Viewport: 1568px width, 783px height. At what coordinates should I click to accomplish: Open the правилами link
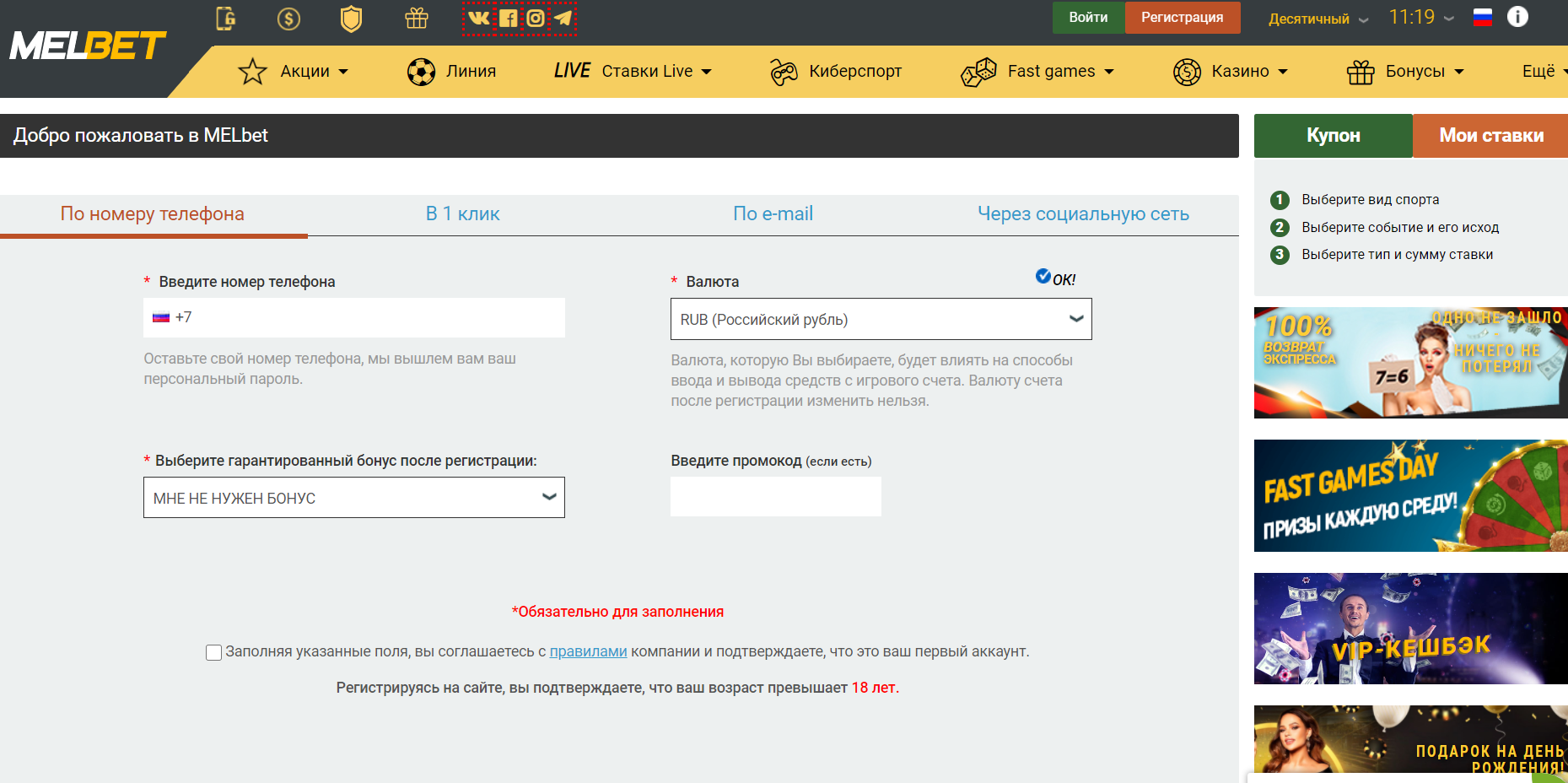pyautogui.click(x=589, y=651)
